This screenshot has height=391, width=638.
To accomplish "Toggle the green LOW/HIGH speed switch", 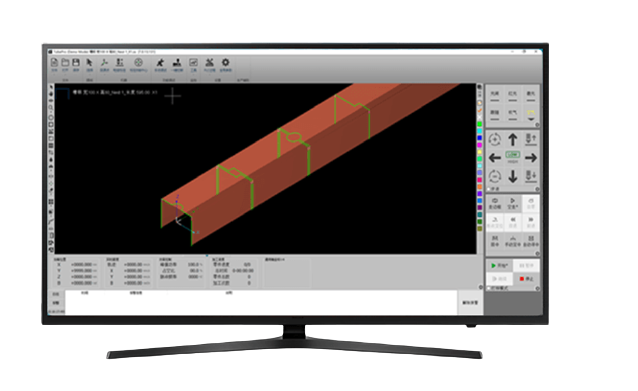I will tap(513, 155).
